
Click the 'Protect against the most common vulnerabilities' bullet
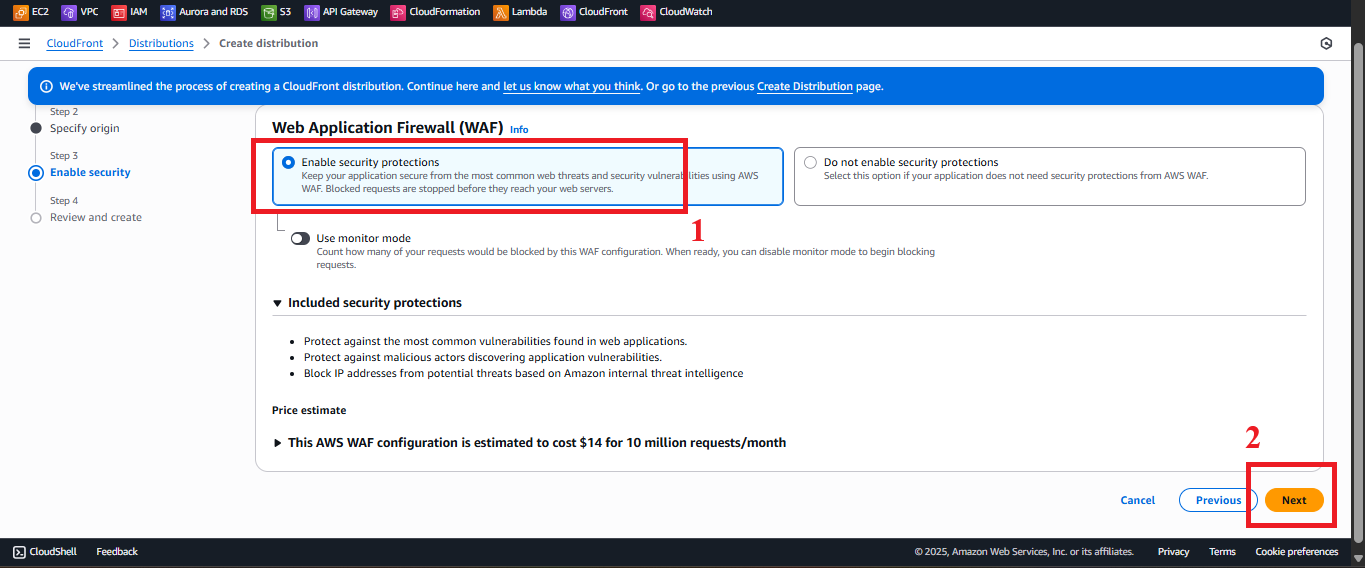coord(495,341)
